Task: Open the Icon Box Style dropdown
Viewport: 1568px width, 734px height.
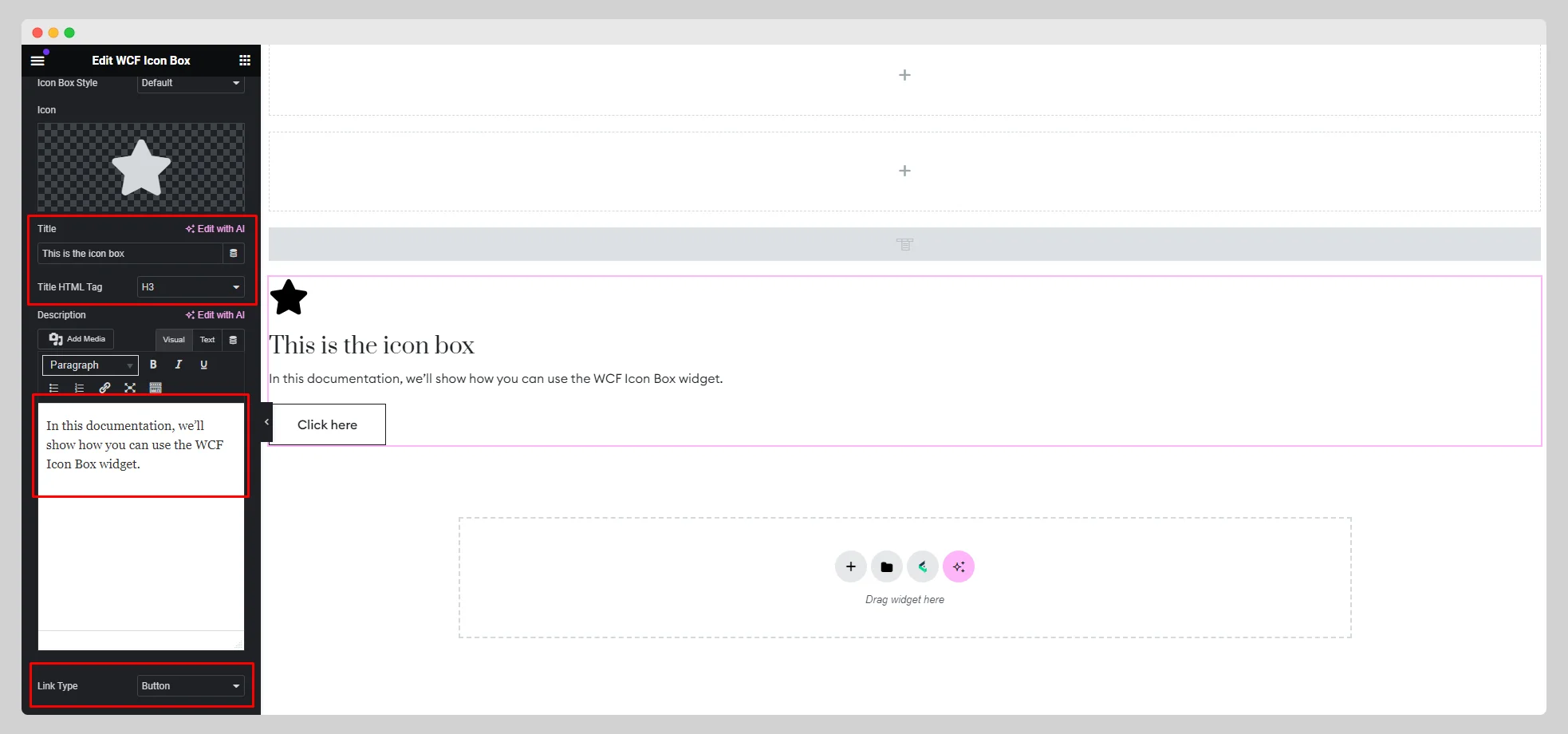Action: [191, 83]
